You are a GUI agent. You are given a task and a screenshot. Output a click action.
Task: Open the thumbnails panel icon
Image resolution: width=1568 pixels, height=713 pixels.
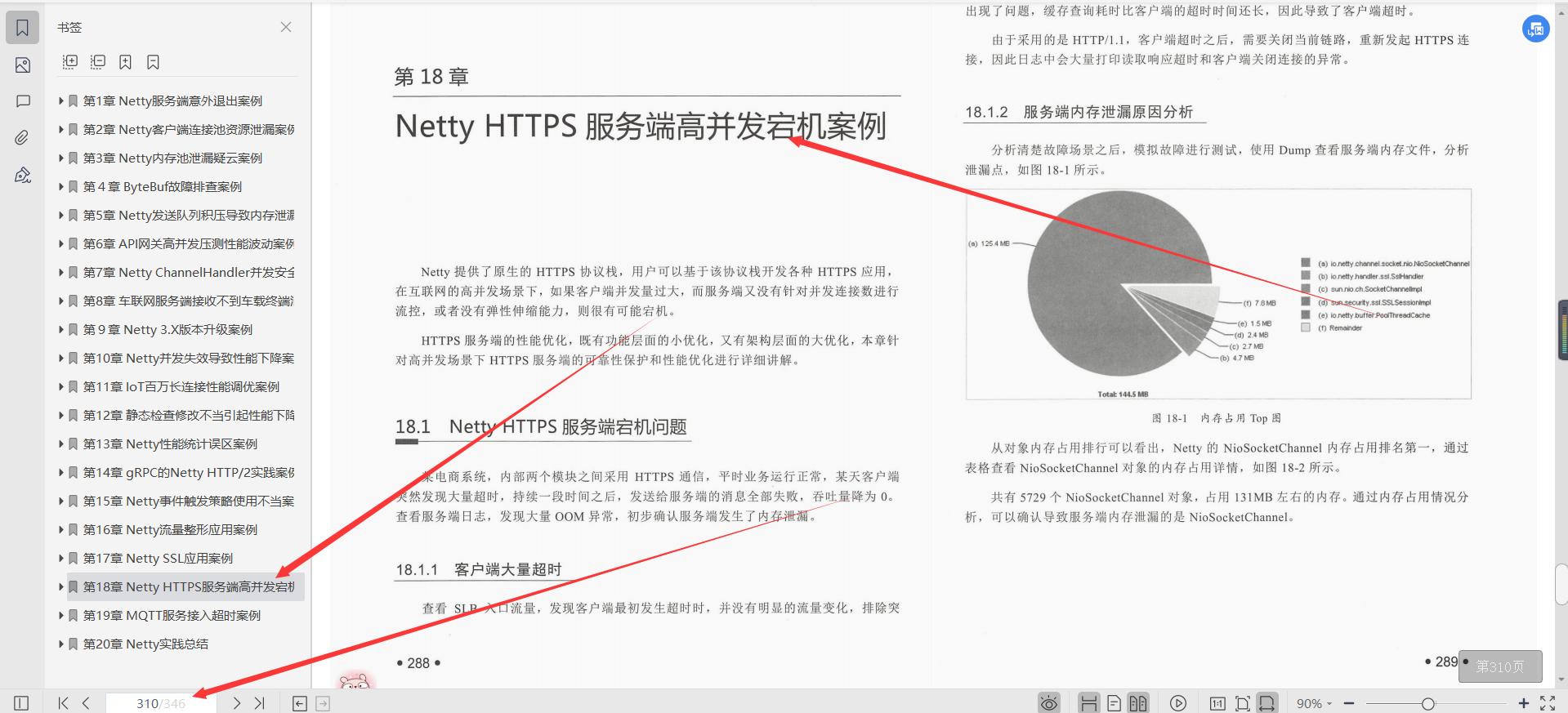pyautogui.click(x=23, y=65)
